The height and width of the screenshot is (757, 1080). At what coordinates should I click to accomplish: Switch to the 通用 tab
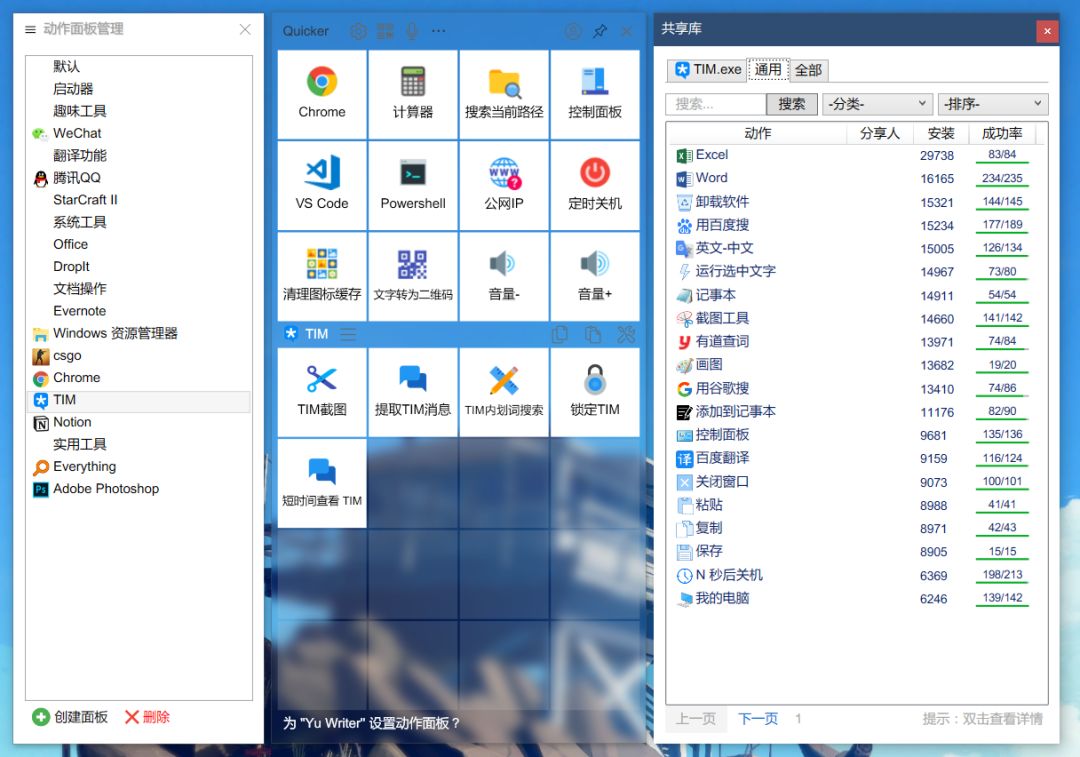pos(768,70)
